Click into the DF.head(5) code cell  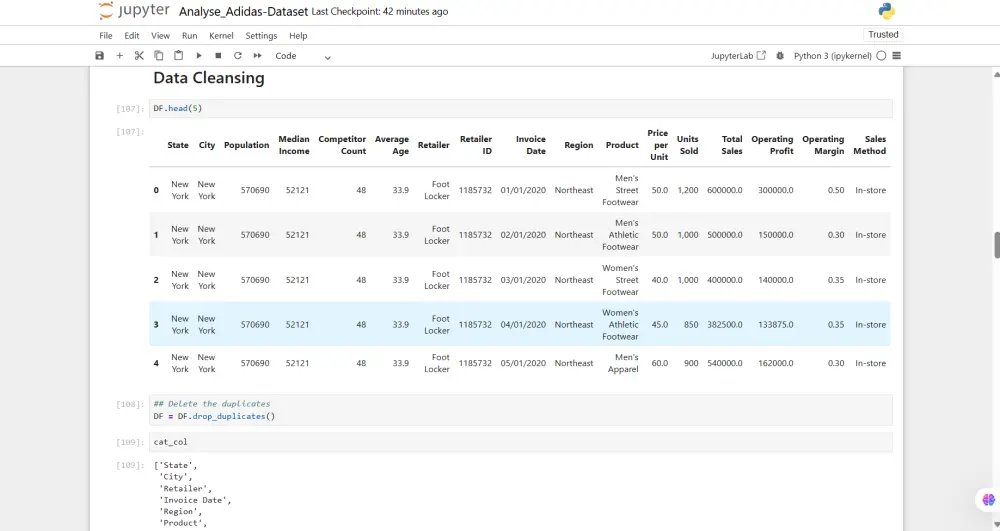click(x=520, y=108)
